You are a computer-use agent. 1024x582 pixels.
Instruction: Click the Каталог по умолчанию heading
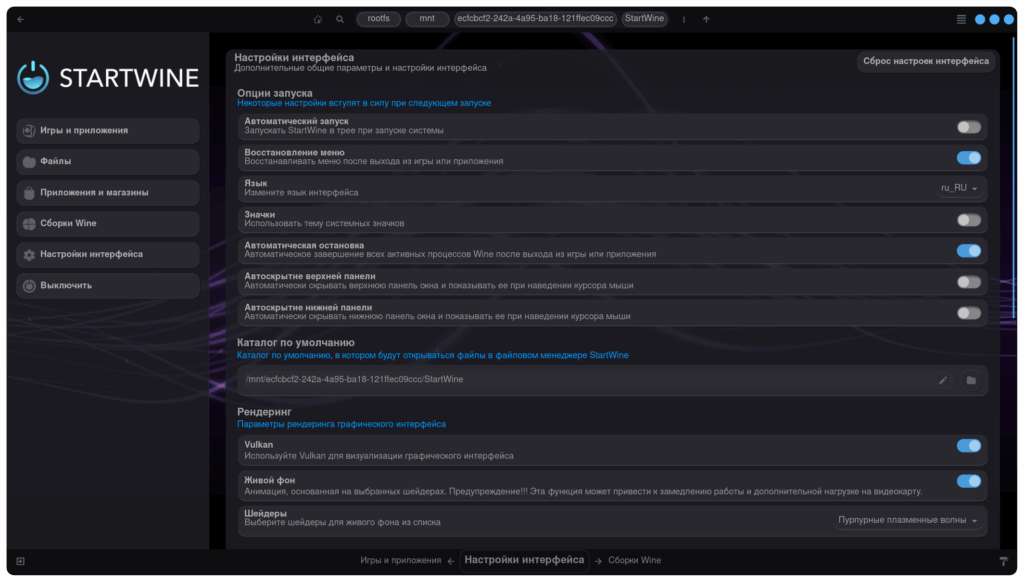(296, 343)
